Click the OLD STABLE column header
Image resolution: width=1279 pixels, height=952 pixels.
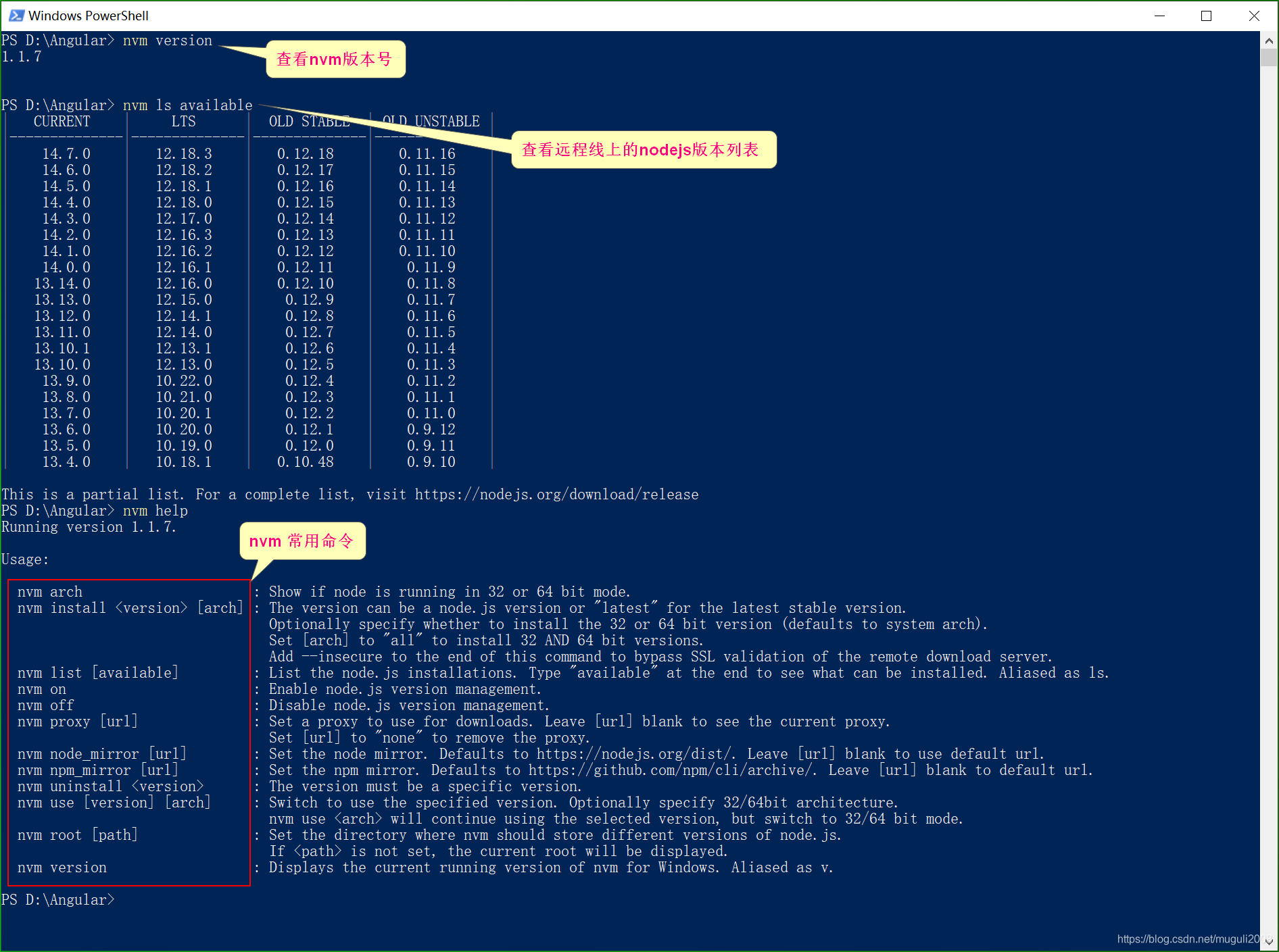(x=309, y=122)
